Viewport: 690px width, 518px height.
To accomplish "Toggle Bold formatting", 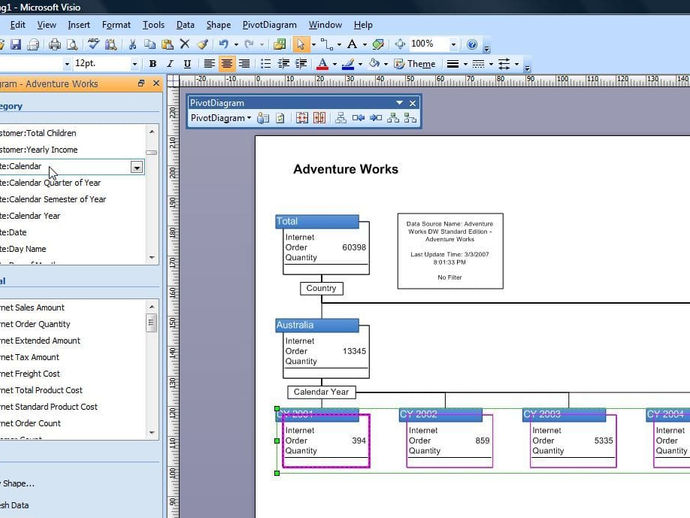I will point(153,64).
